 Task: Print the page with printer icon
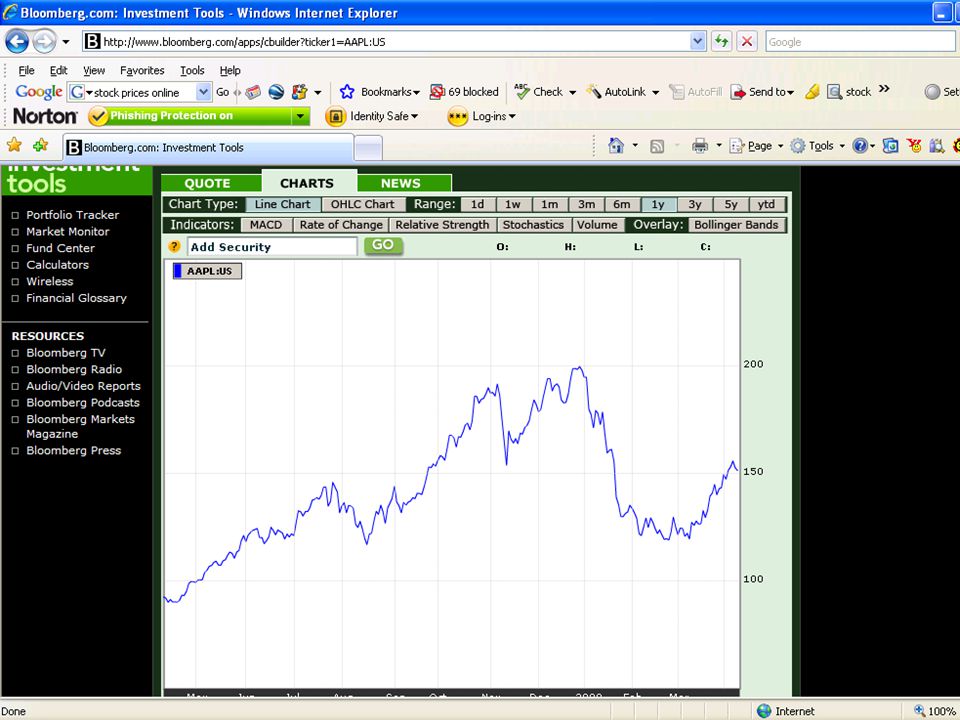pyautogui.click(x=700, y=146)
